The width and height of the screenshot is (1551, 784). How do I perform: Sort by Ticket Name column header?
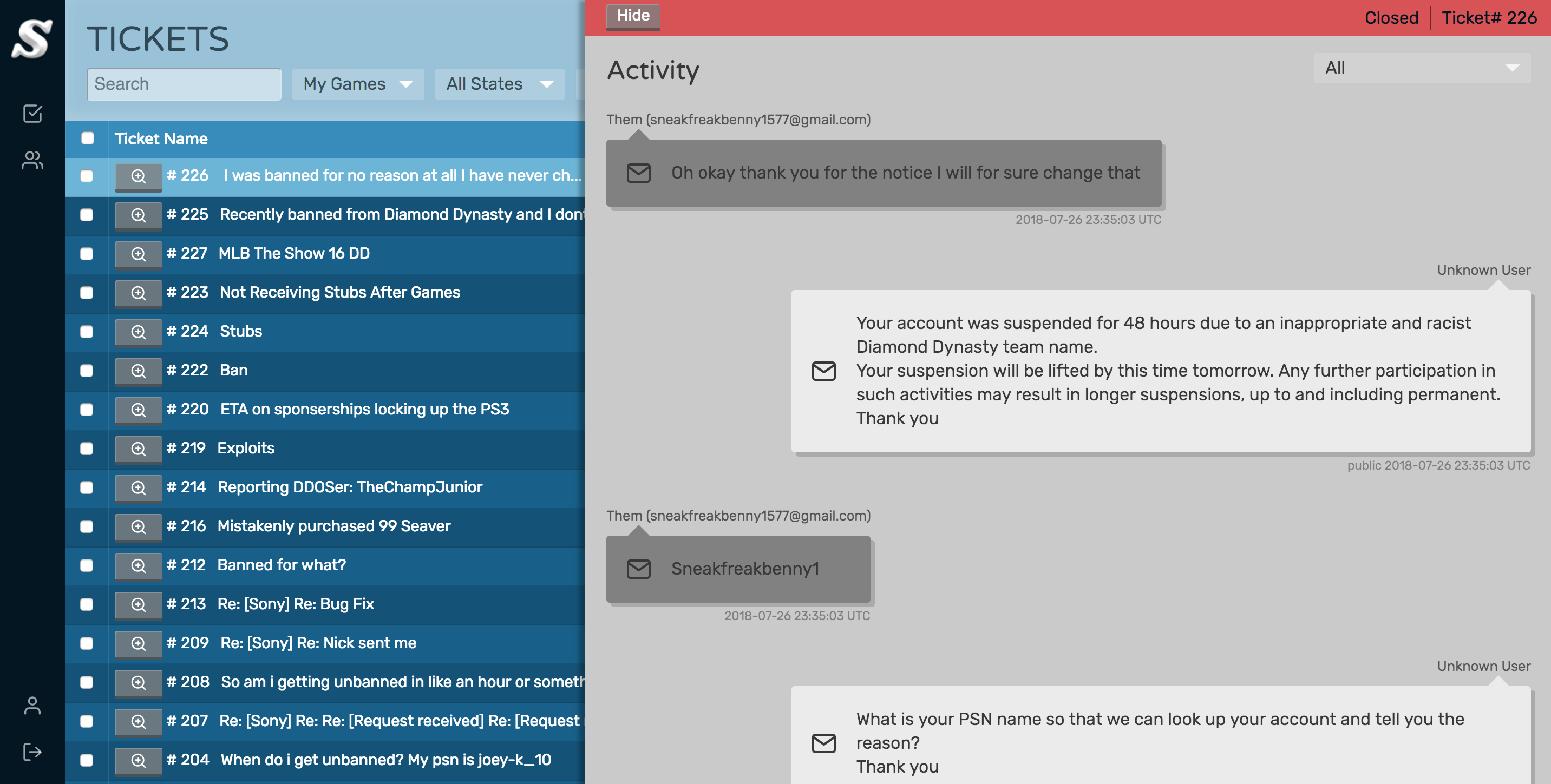pyautogui.click(x=161, y=139)
